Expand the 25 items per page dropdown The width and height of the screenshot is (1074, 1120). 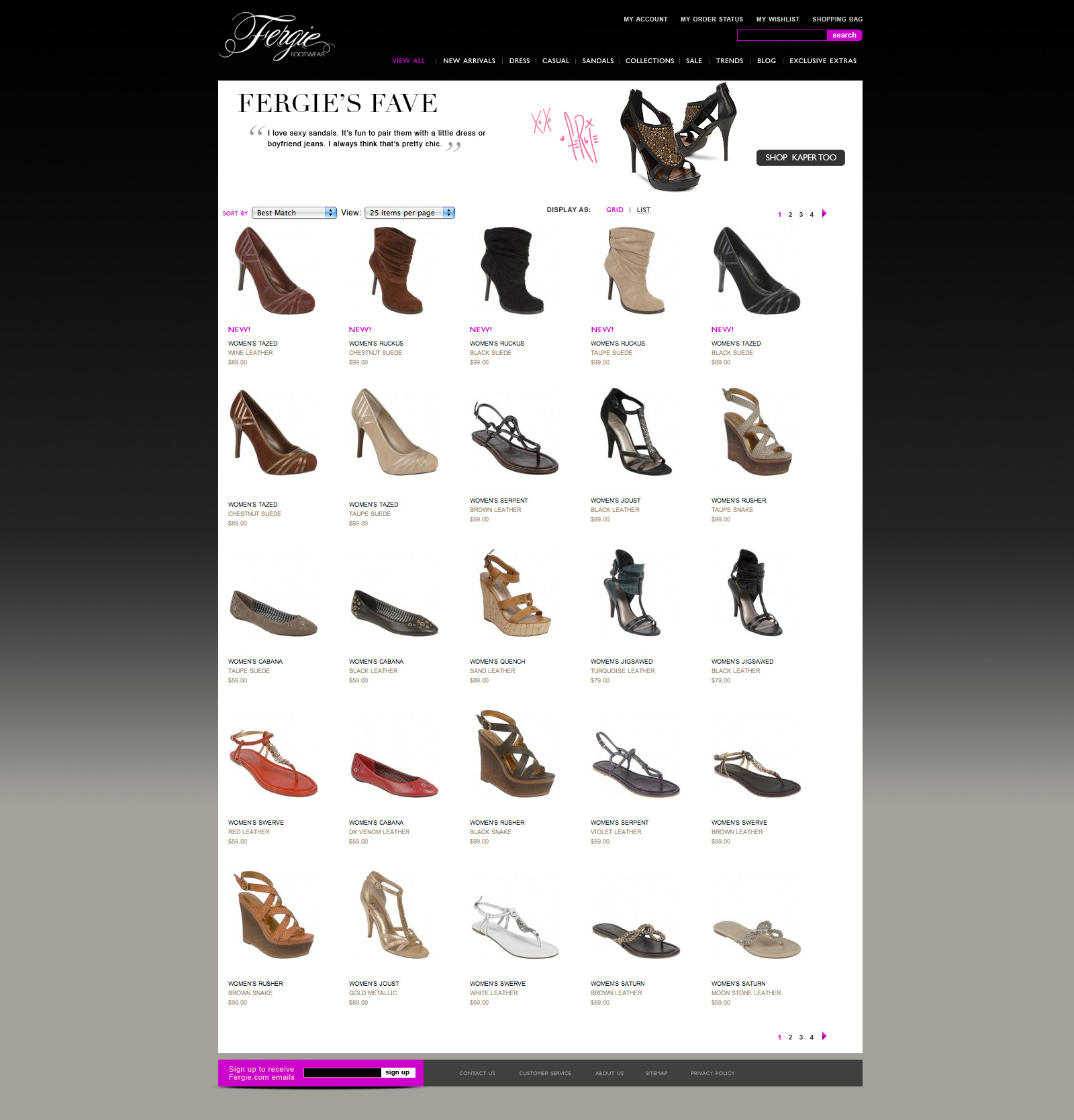[409, 213]
